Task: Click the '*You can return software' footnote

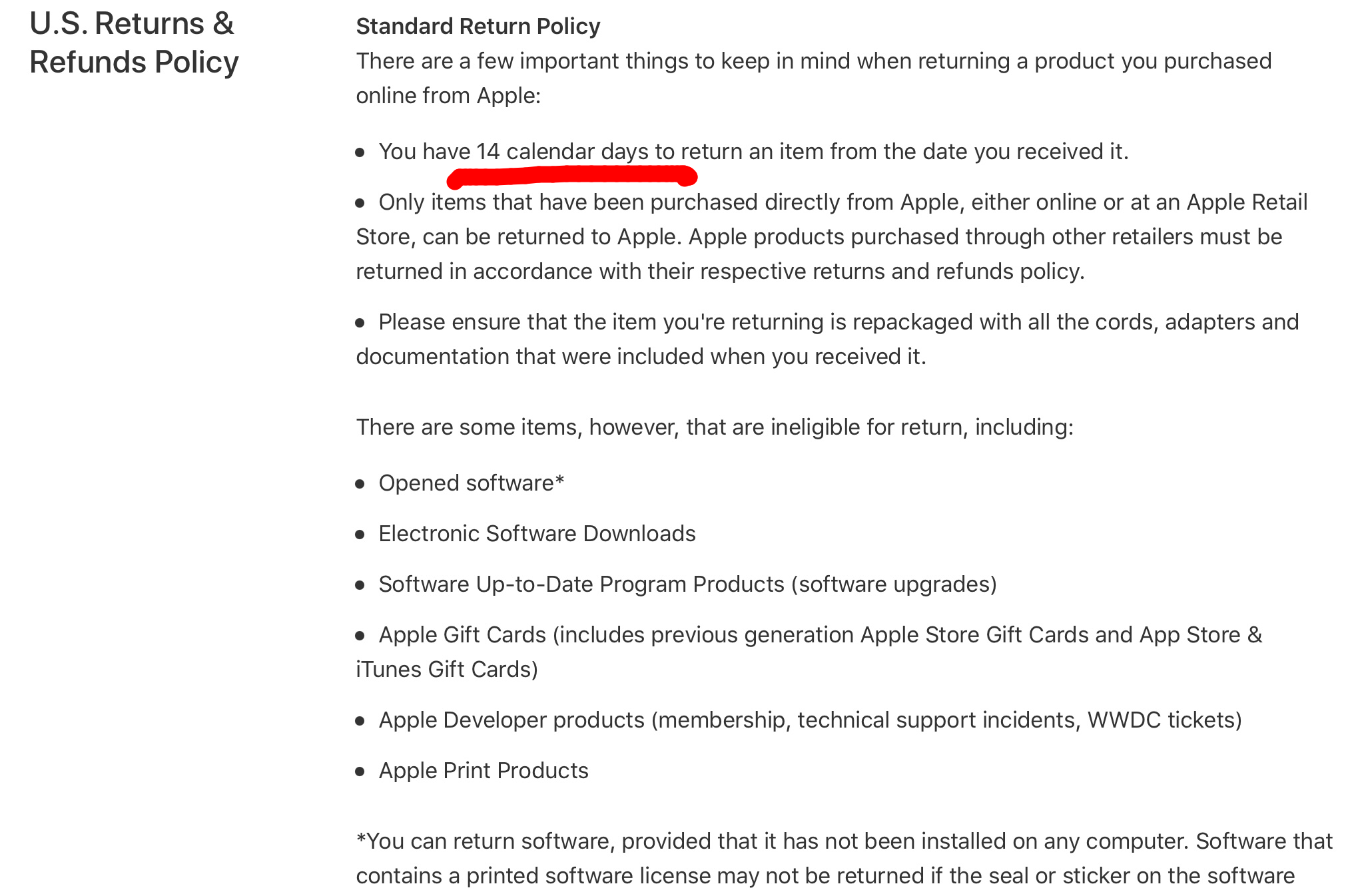Action: click(x=845, y=859)
